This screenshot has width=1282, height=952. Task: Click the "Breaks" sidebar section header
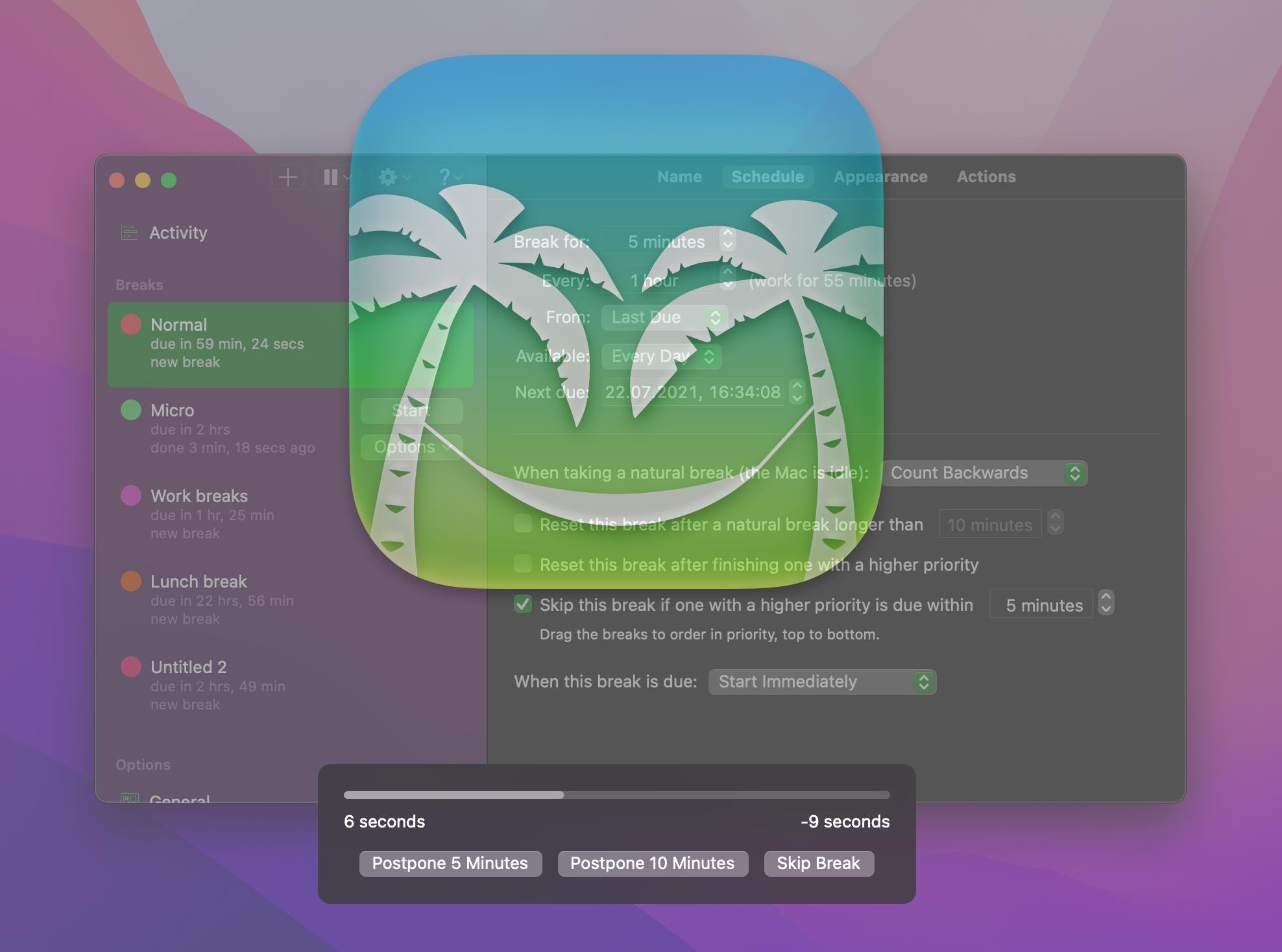(139, 285)
